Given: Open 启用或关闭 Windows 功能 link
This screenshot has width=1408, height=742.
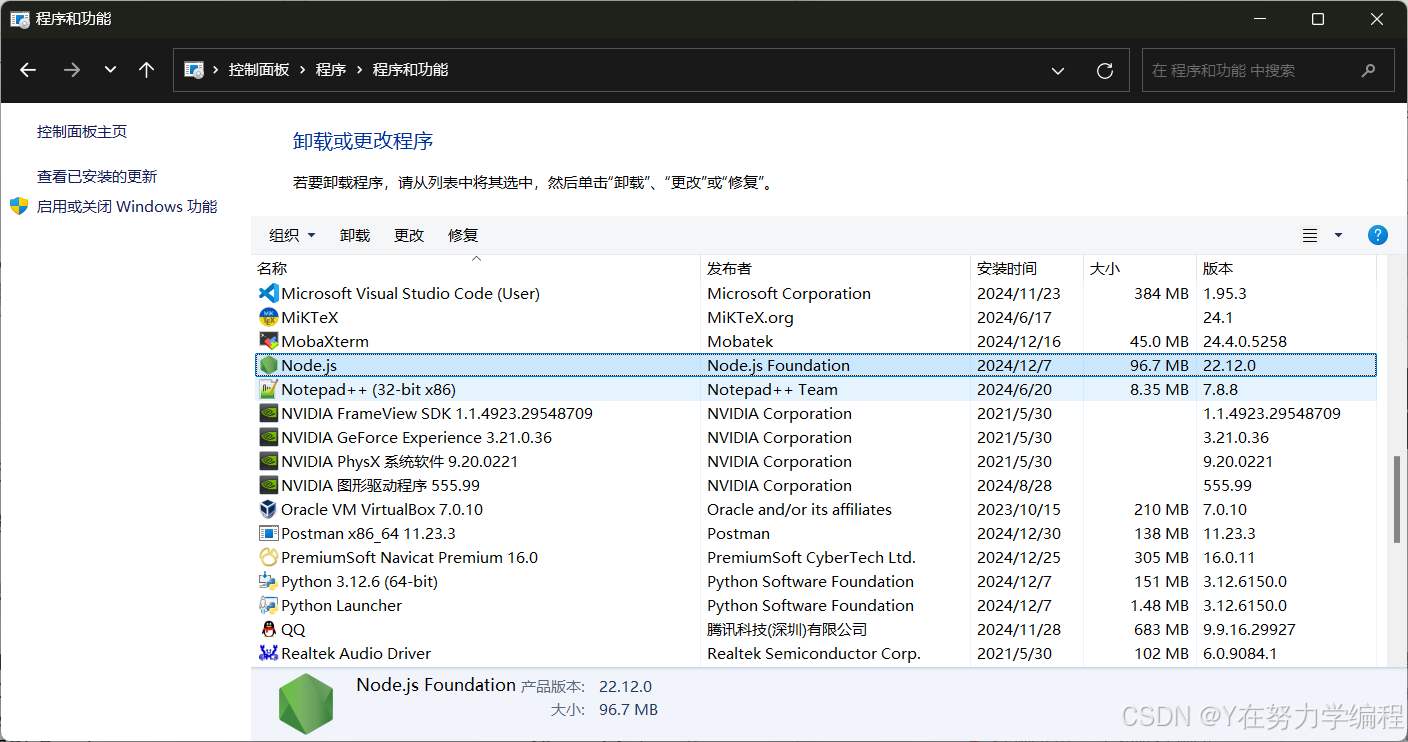Looking at the screenshot, I should point(127,206).
